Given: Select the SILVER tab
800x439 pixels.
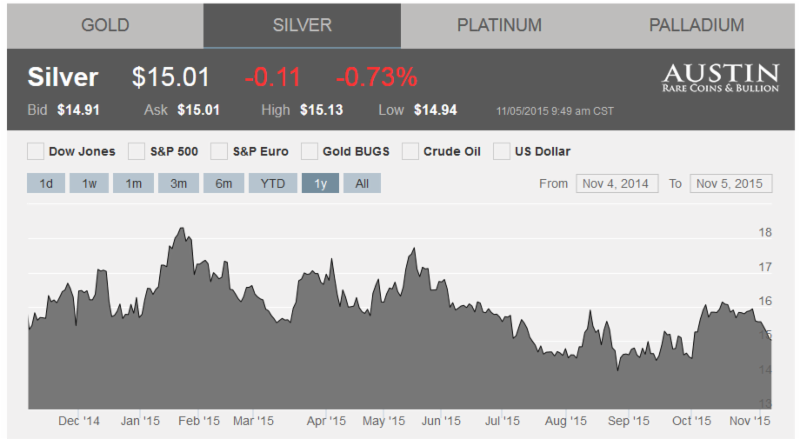Looking at the screenshot, I should [302, 25].
